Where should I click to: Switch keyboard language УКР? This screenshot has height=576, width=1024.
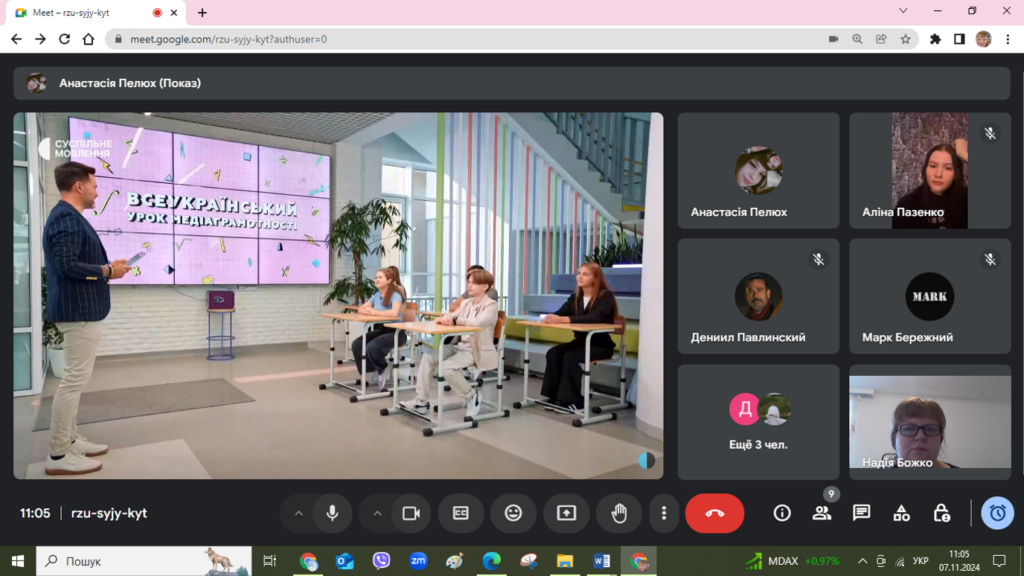[x=920, y=561]
